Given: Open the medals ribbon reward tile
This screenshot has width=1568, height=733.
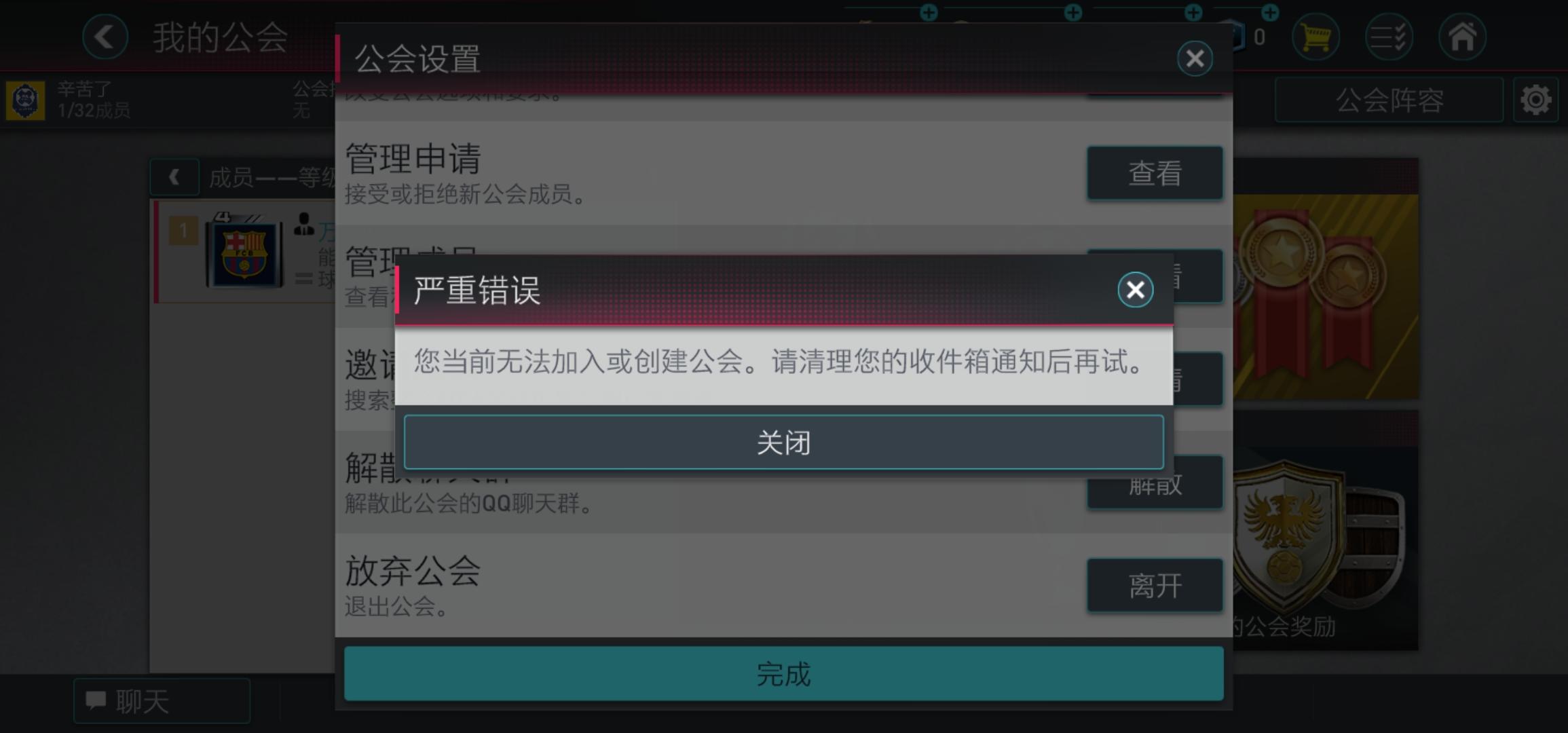Looking at the screenshot, I should pyautogui.click(x=1325, y=280).
